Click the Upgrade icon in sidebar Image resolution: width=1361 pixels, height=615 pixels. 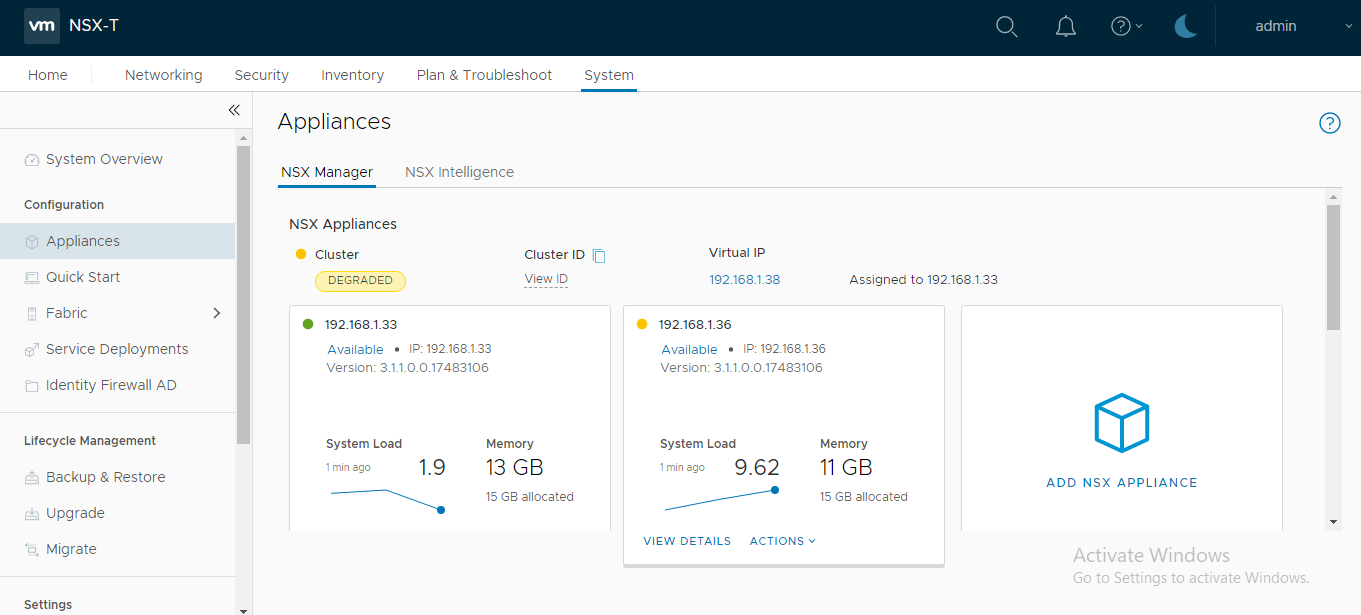click(32, 514)
